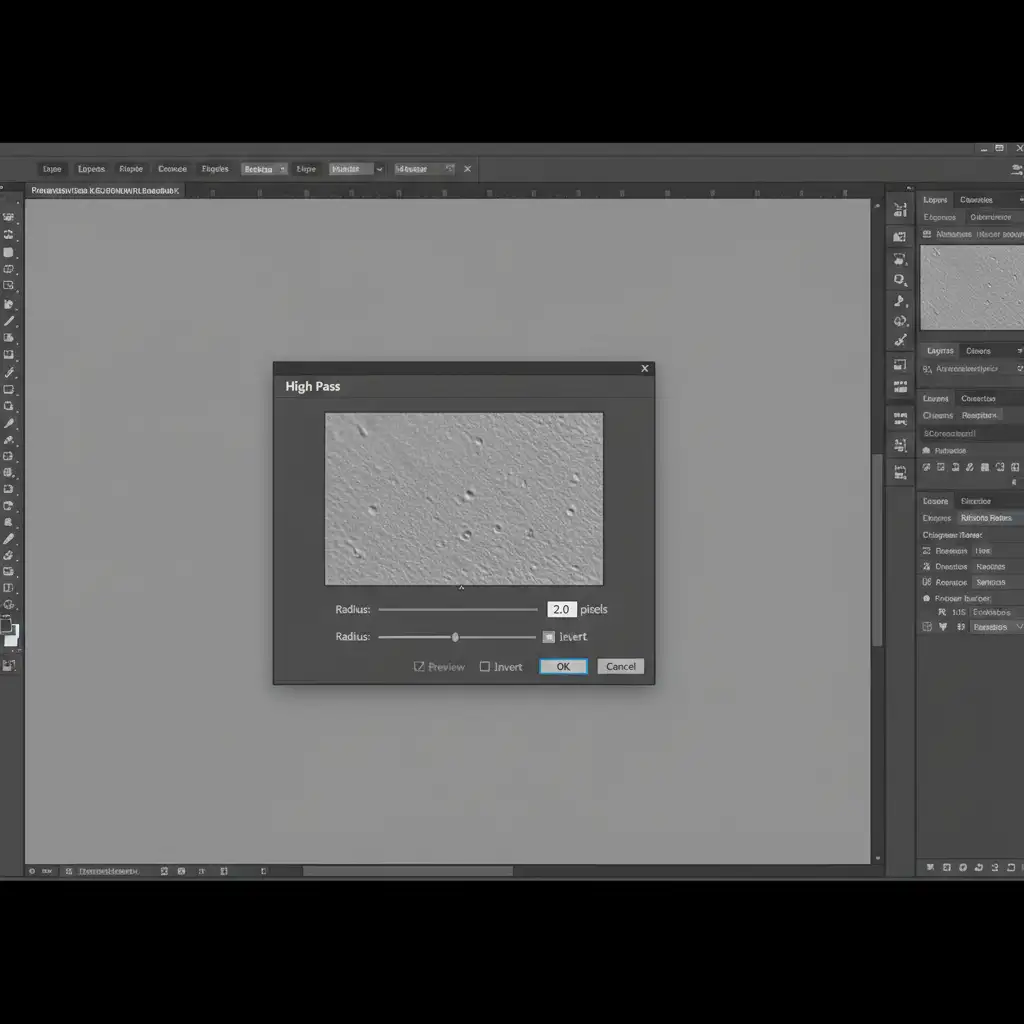Switch to the document tab above the canvas
Image resolution: width=1024 pixels, height=1024 pixels.
(104, 189)
